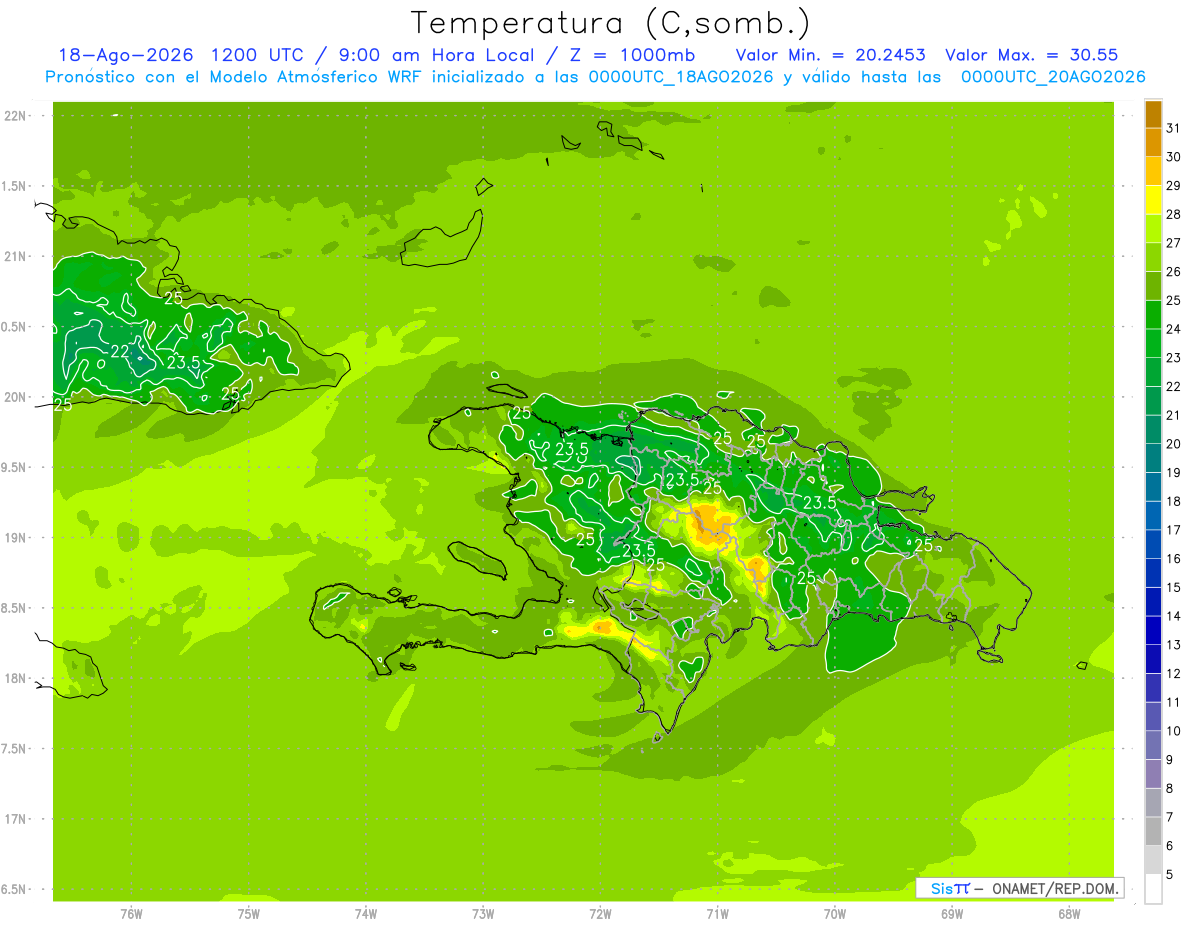Click the "74W" longitude axis label
The image size is (1200, 927).
click(366, 915)
